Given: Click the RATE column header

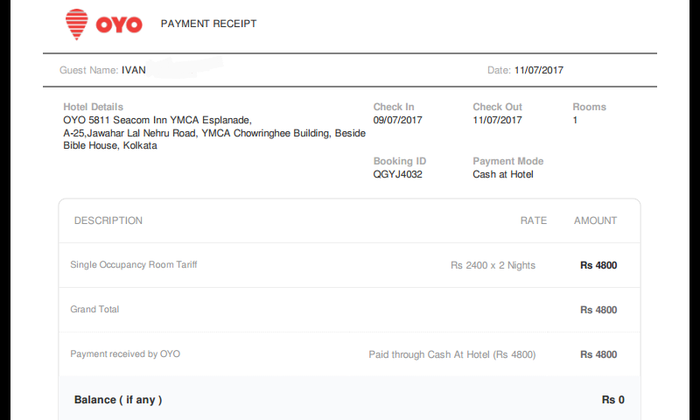Looking at the screenshot, I should coord(533,220).
